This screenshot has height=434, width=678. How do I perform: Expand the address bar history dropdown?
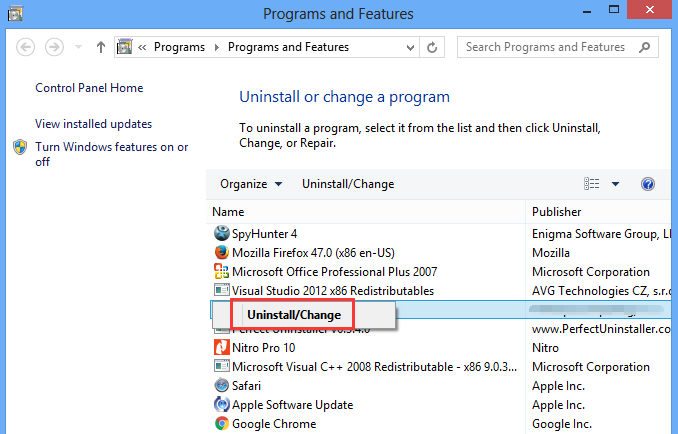[408, 47]
